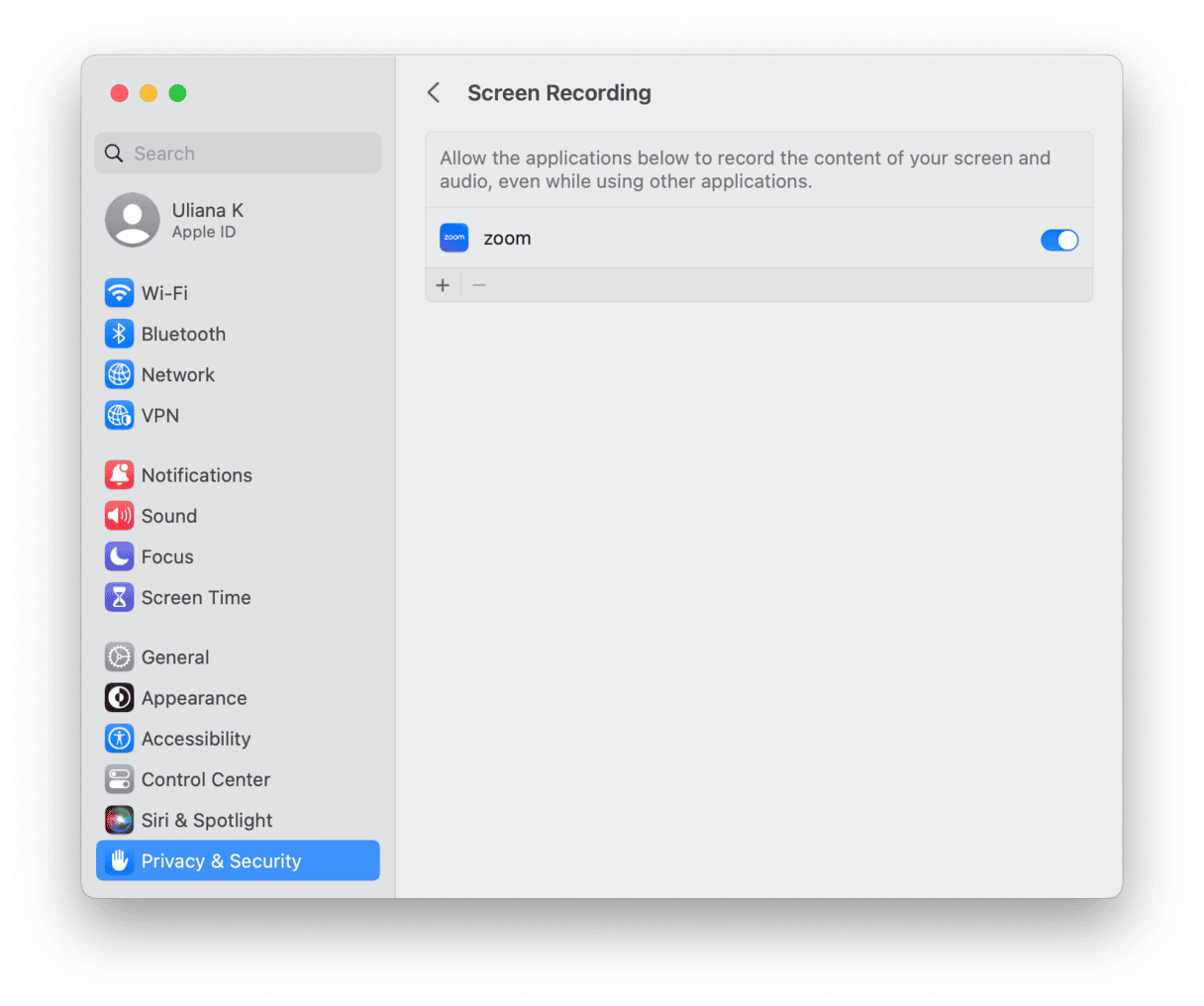The image size is (1204, 1006).
Task: Click the Apple ID text
Action: click(204, 232)
